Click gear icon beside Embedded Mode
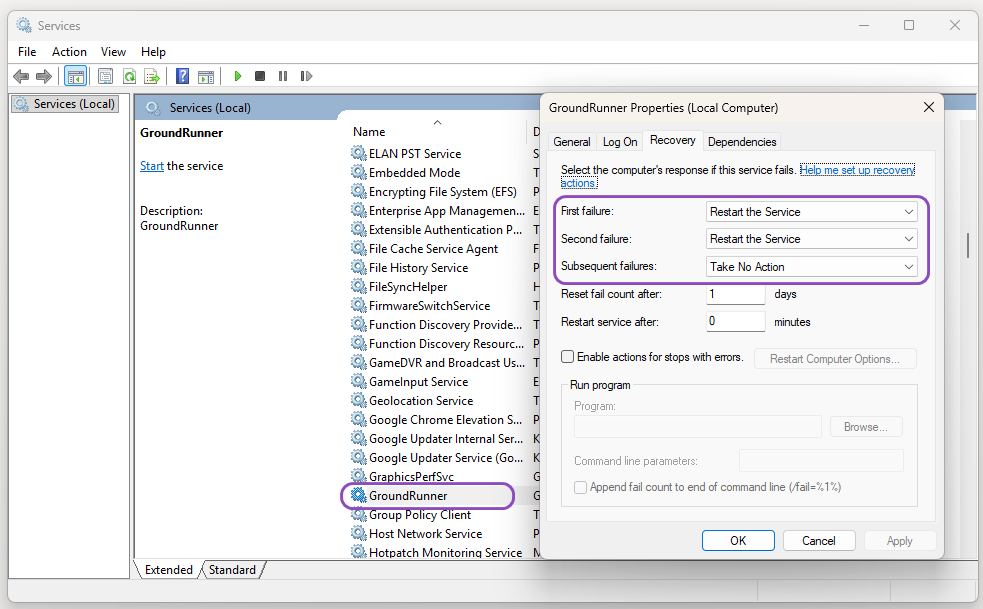Viewport: 983px width, 609px height. [359, 172]
